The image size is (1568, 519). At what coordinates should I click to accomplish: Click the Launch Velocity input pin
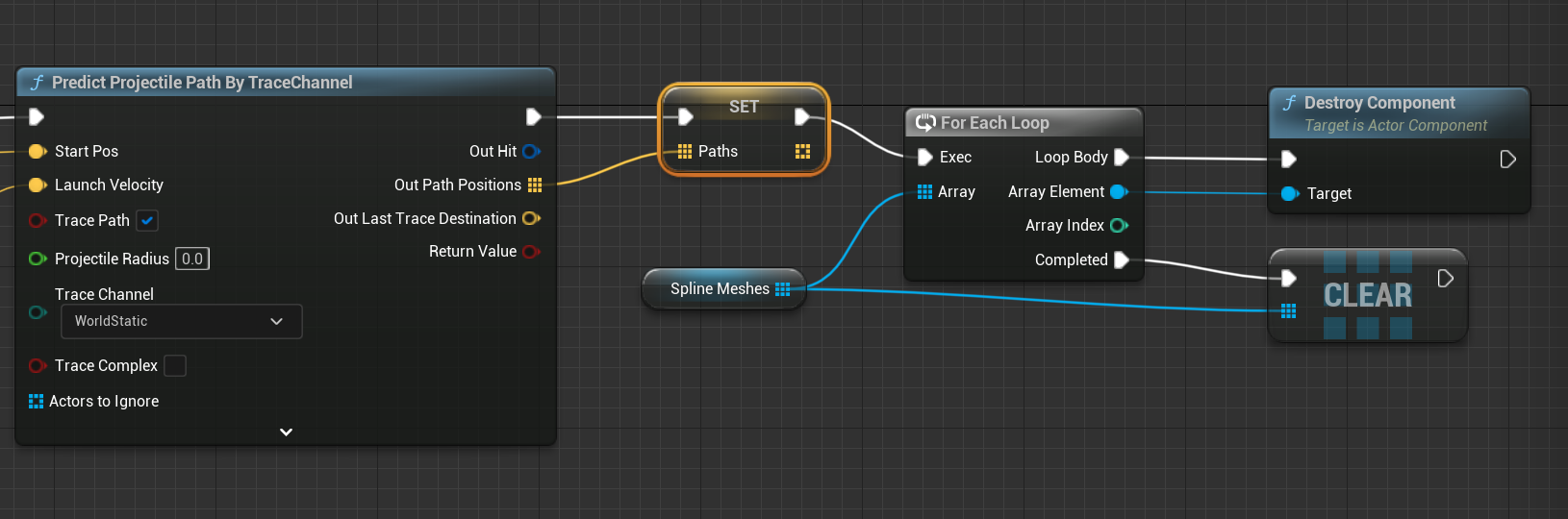click(38, 185)
